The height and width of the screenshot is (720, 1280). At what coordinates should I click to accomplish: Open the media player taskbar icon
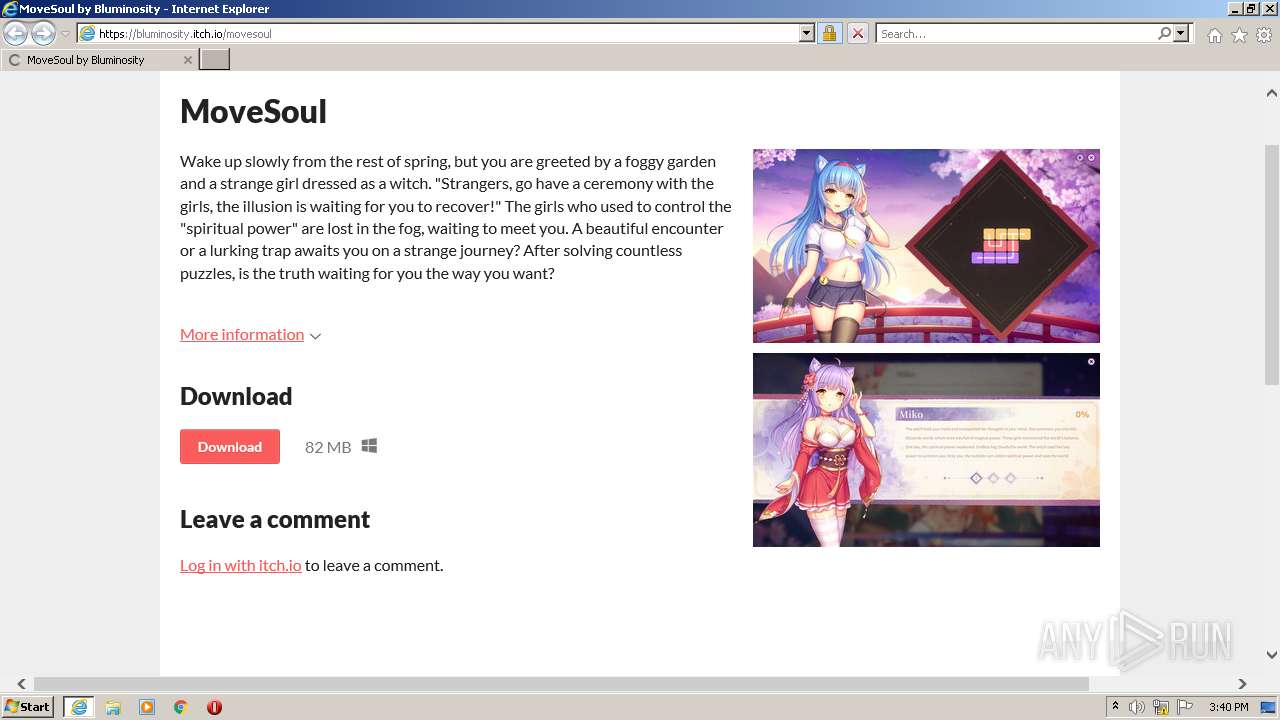pos(147,707)
